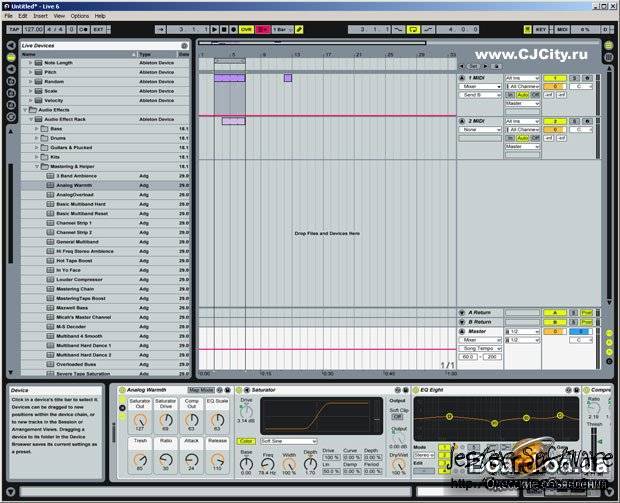Arm track 2 MIDI for recording
This screenshot has height=503, width=620.
click(587, 121)
